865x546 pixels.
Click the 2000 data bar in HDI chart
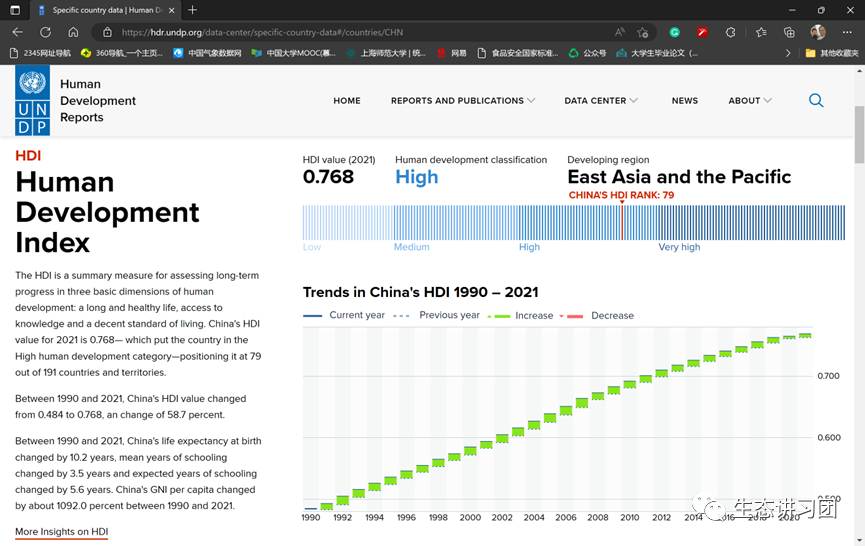pos(470,450)
